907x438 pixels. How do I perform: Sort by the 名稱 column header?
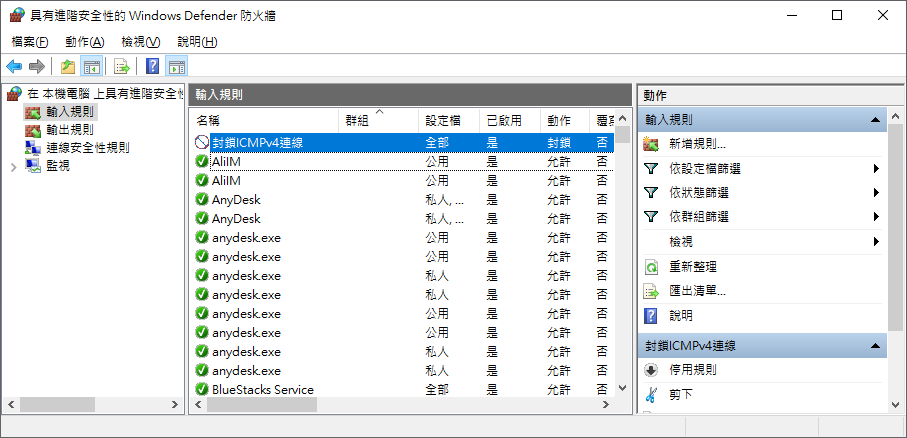tap(264, 120)
